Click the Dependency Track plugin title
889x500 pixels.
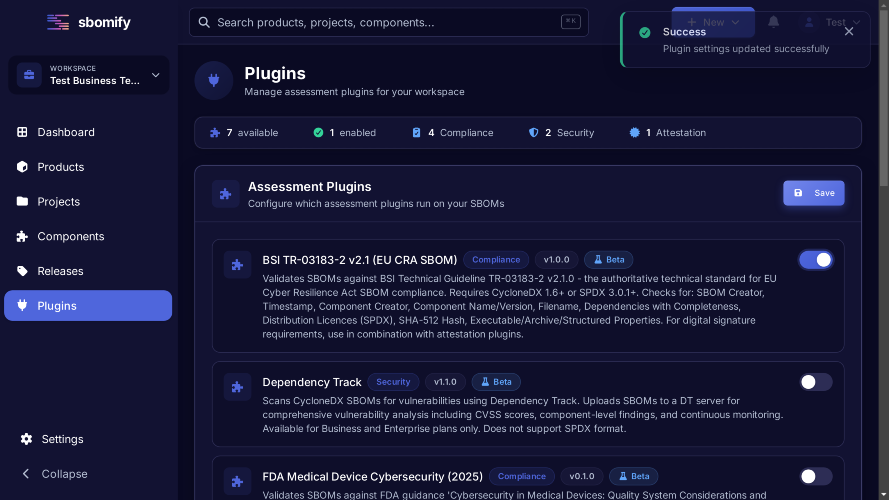pyautogui.click(x=312, y=382)
